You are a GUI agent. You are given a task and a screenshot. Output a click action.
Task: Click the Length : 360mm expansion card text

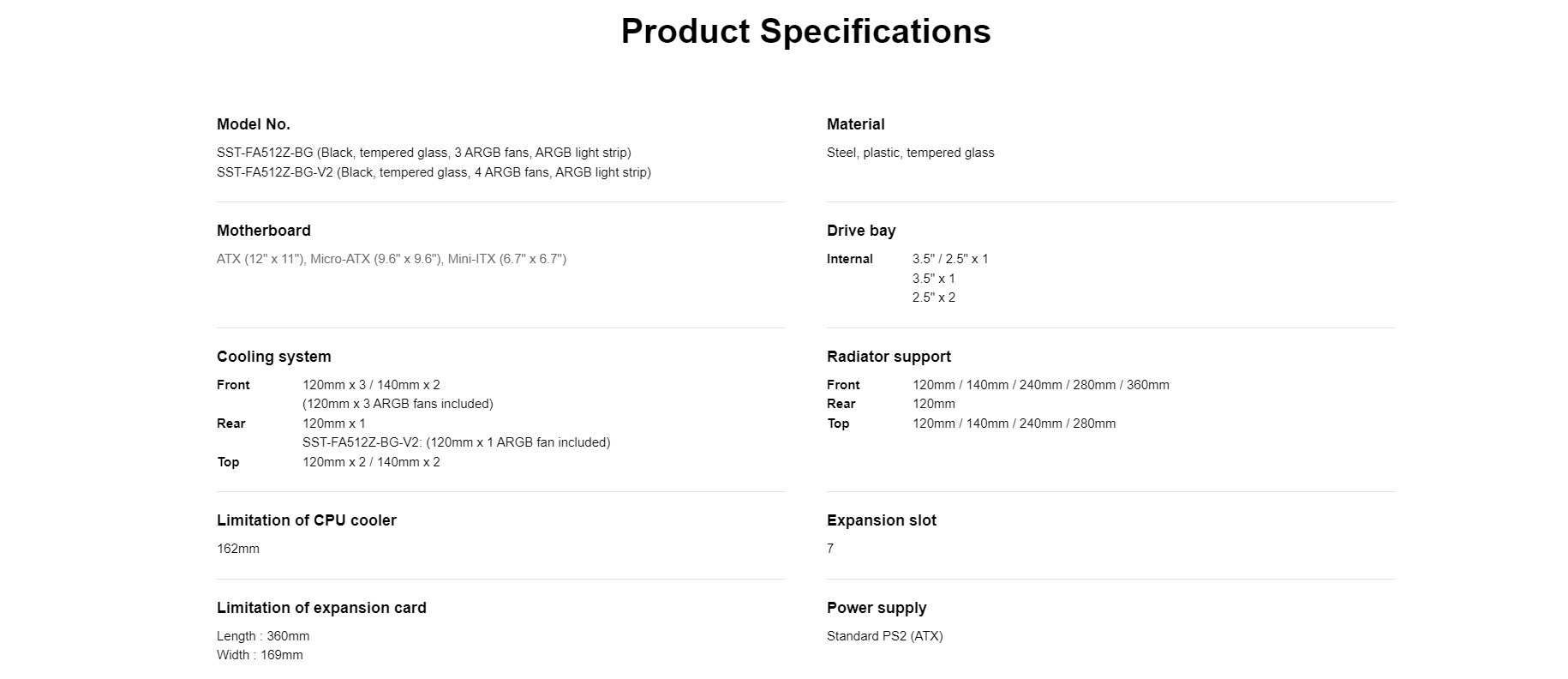pos(263,636)
